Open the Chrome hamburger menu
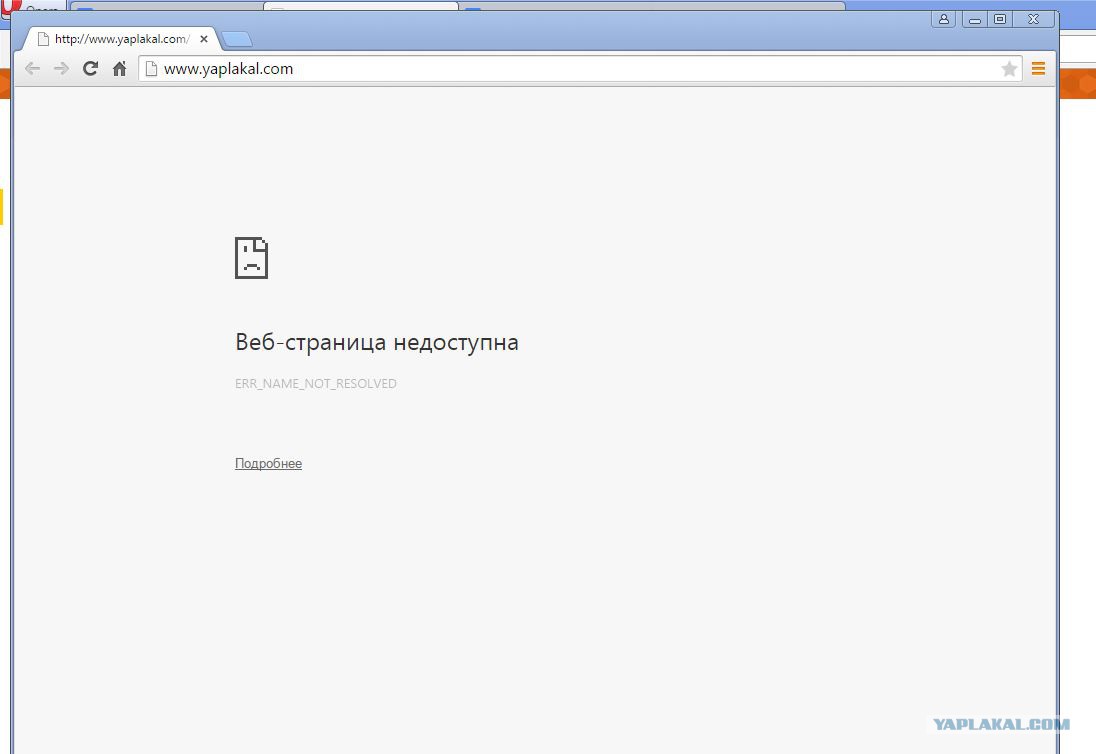Image resolution: width=1096 pixels, height=754 pixels. (1039, 68)
